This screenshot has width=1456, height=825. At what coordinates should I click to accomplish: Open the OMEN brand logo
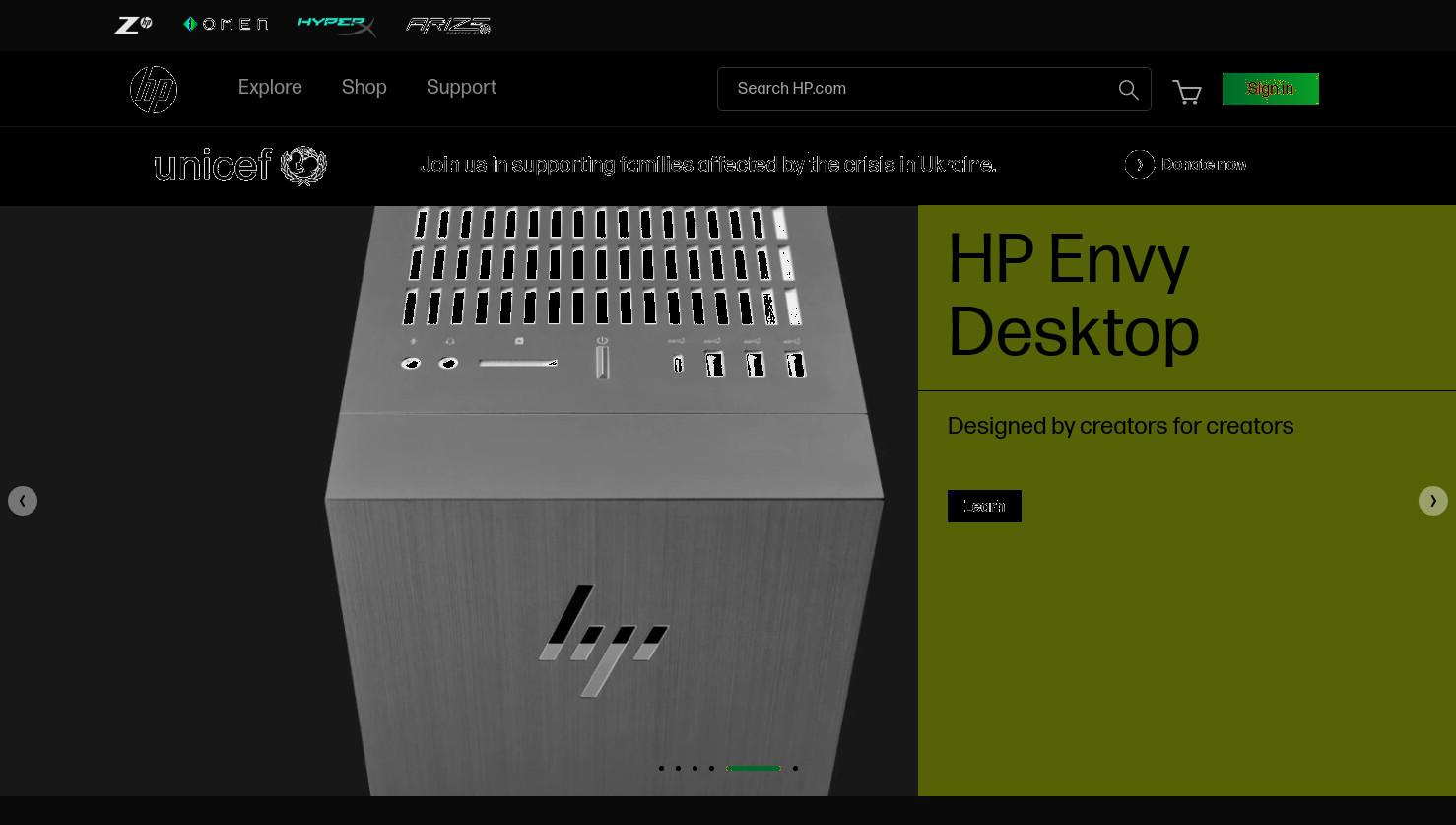coord(226,24)
